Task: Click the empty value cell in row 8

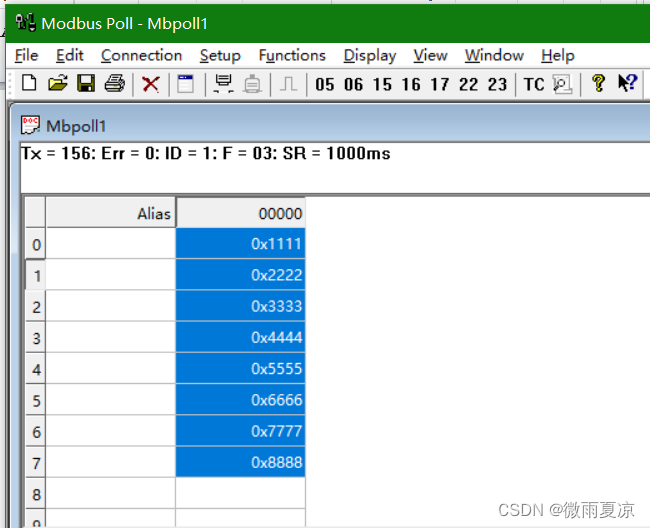Action: pyautogui.click(x=240, y=493)
